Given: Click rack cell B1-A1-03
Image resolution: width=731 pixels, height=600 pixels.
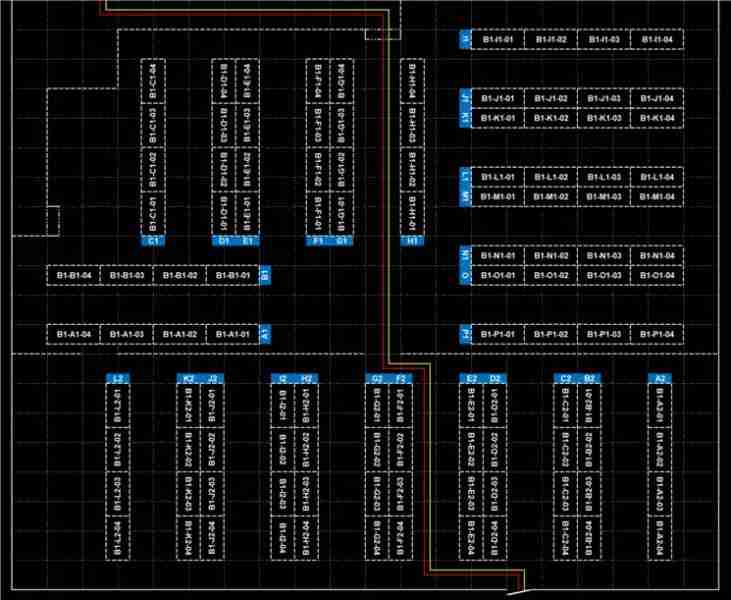Looking at the screenshot, I should (x=127, y=334).
